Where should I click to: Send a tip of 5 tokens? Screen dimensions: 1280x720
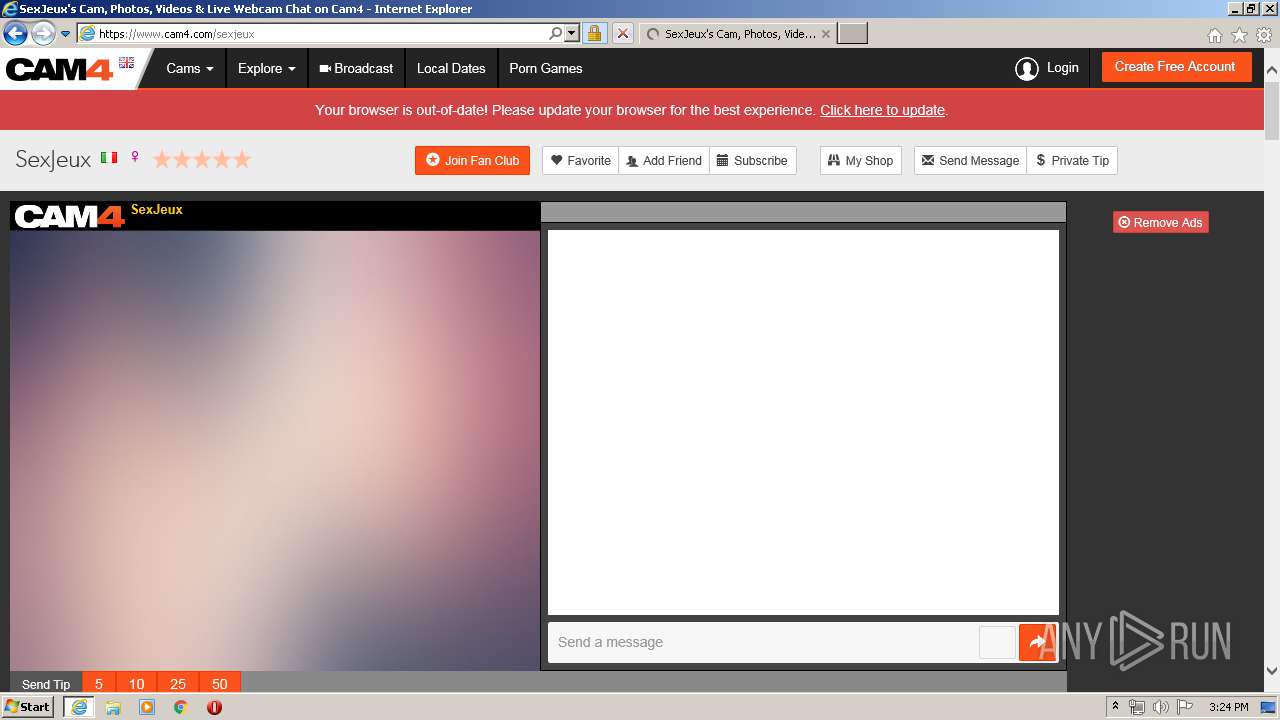coord(99,684)
